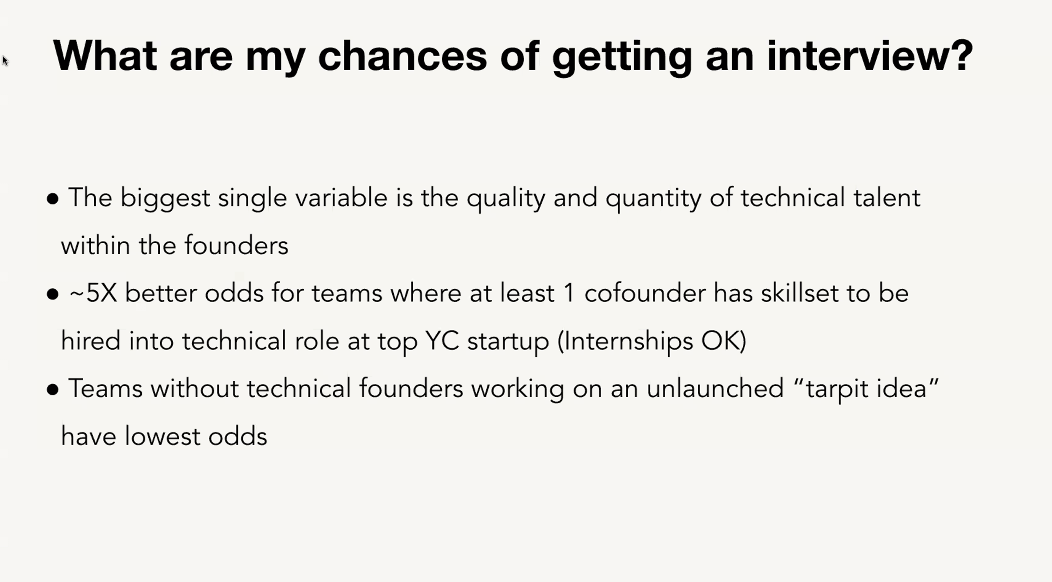Click the word "unlaunched" in third bullet
This screenshot has width=1052, height=582.
[x=715, y=389]
